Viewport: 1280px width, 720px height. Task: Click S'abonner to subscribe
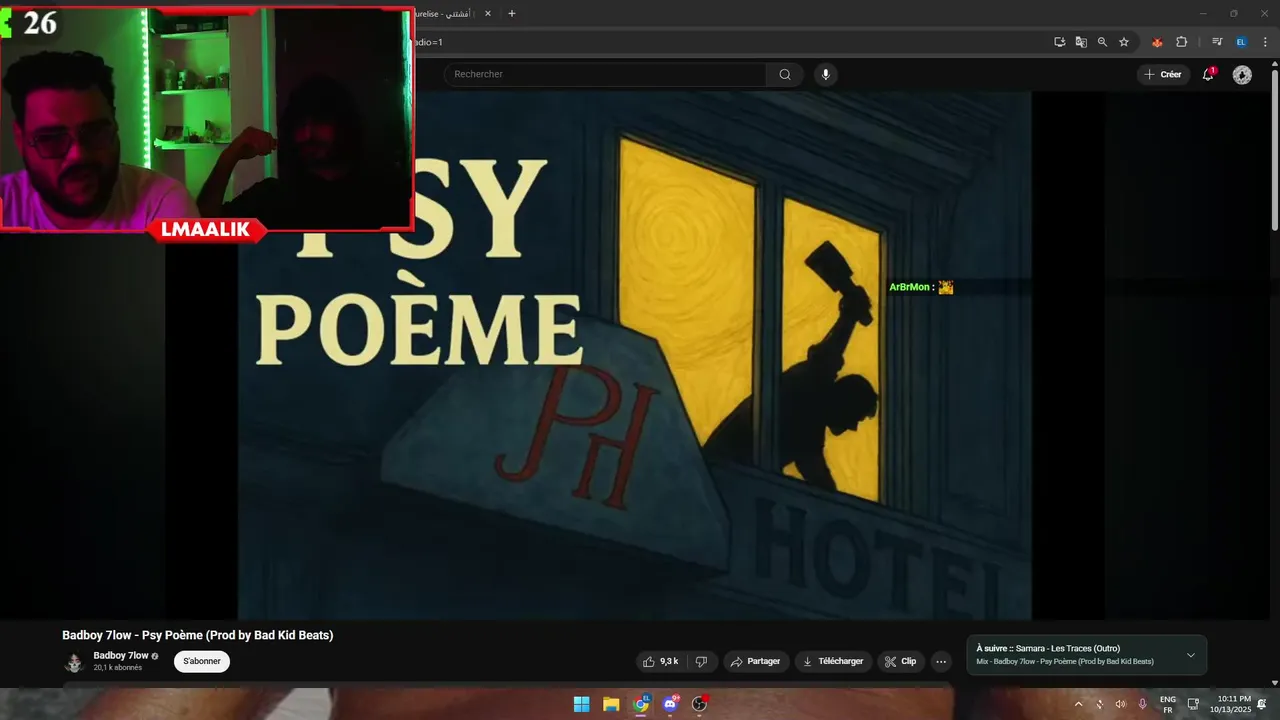pyautogui.click(x=202, y=661)
